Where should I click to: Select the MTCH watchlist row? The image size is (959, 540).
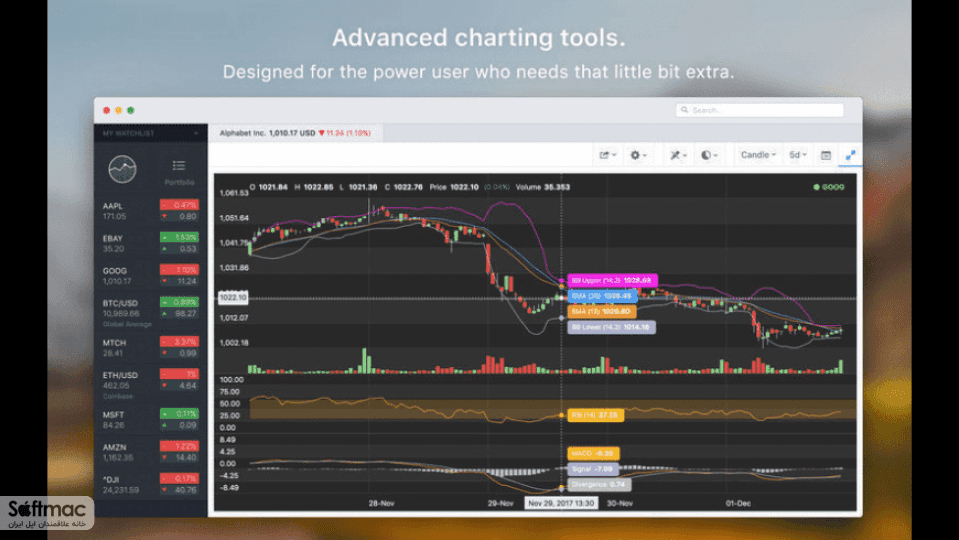coord(150,347)
